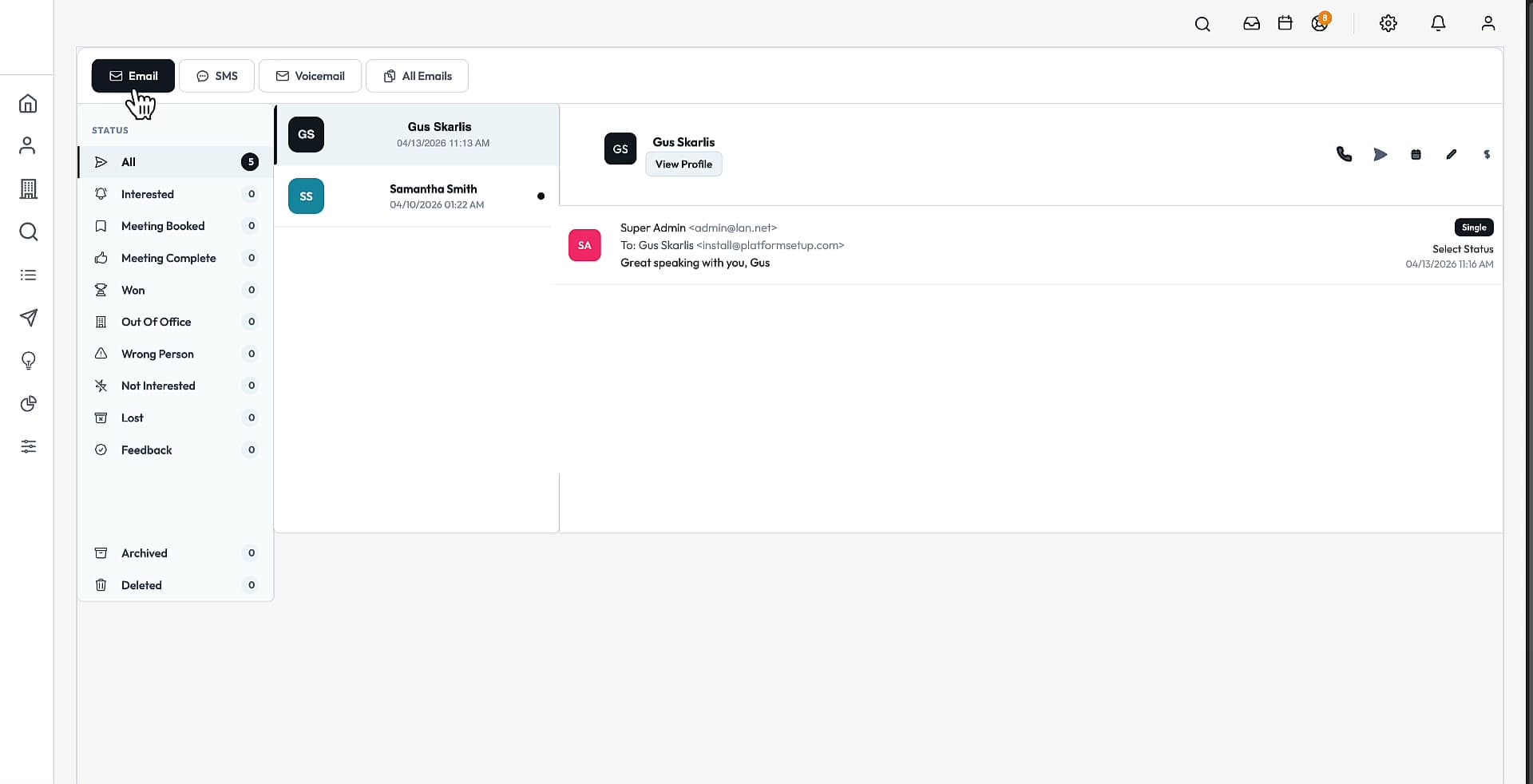This screenshot has width=1533, height=784.
Task: Filter by All status
Action: click(176, 162)
